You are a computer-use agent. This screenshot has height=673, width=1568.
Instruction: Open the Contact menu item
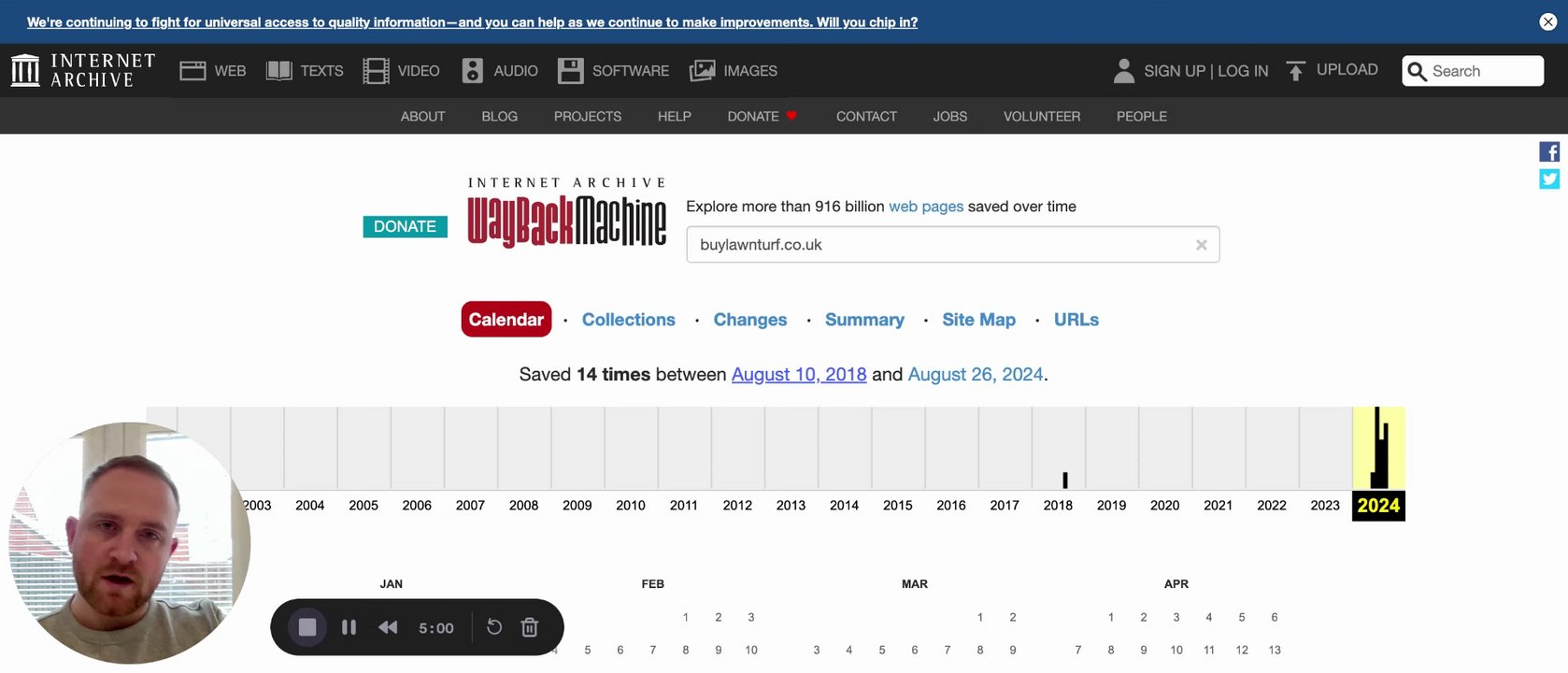click(866, 116)
